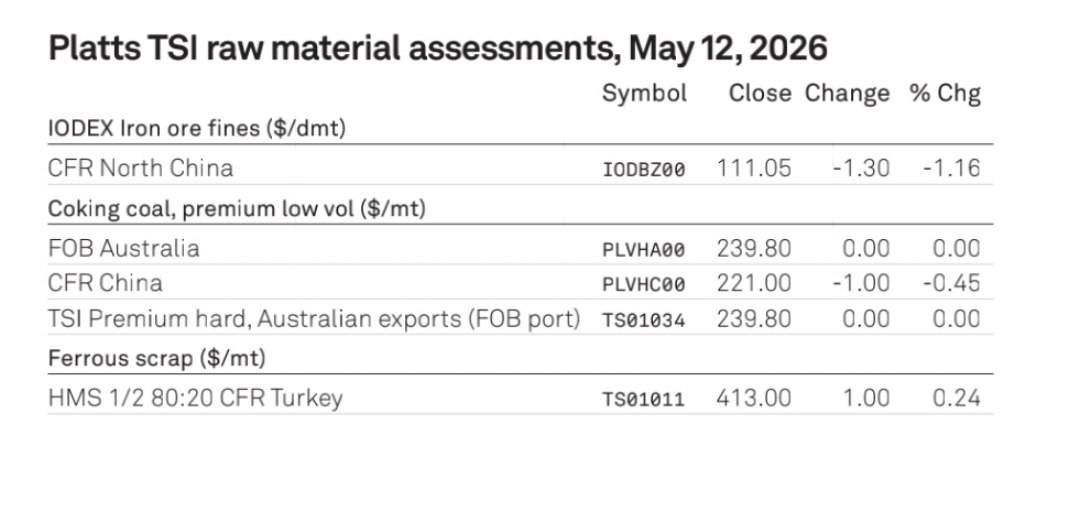Select the HMS 1/2 80:20 CFR Turkey row
The image size is (1080, 524).
click(521, 398)
